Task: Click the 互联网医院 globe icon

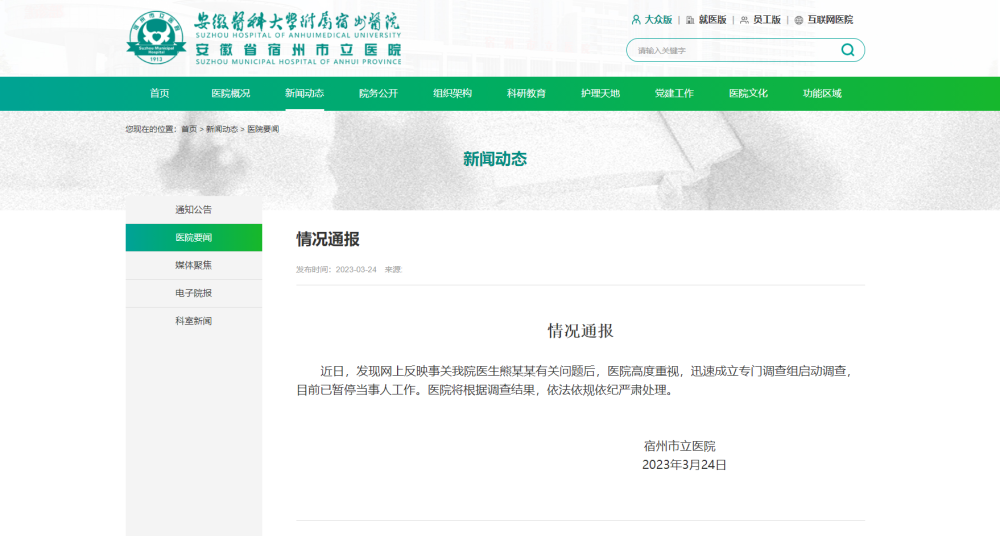Action: (x=798, y=20)
